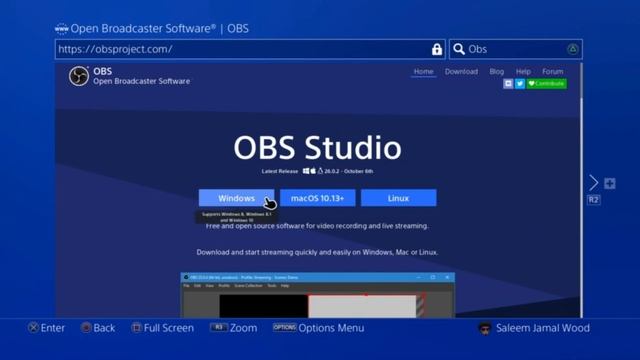Click the Windows download button
640x360 pixels.
click(x=236, y=198)
